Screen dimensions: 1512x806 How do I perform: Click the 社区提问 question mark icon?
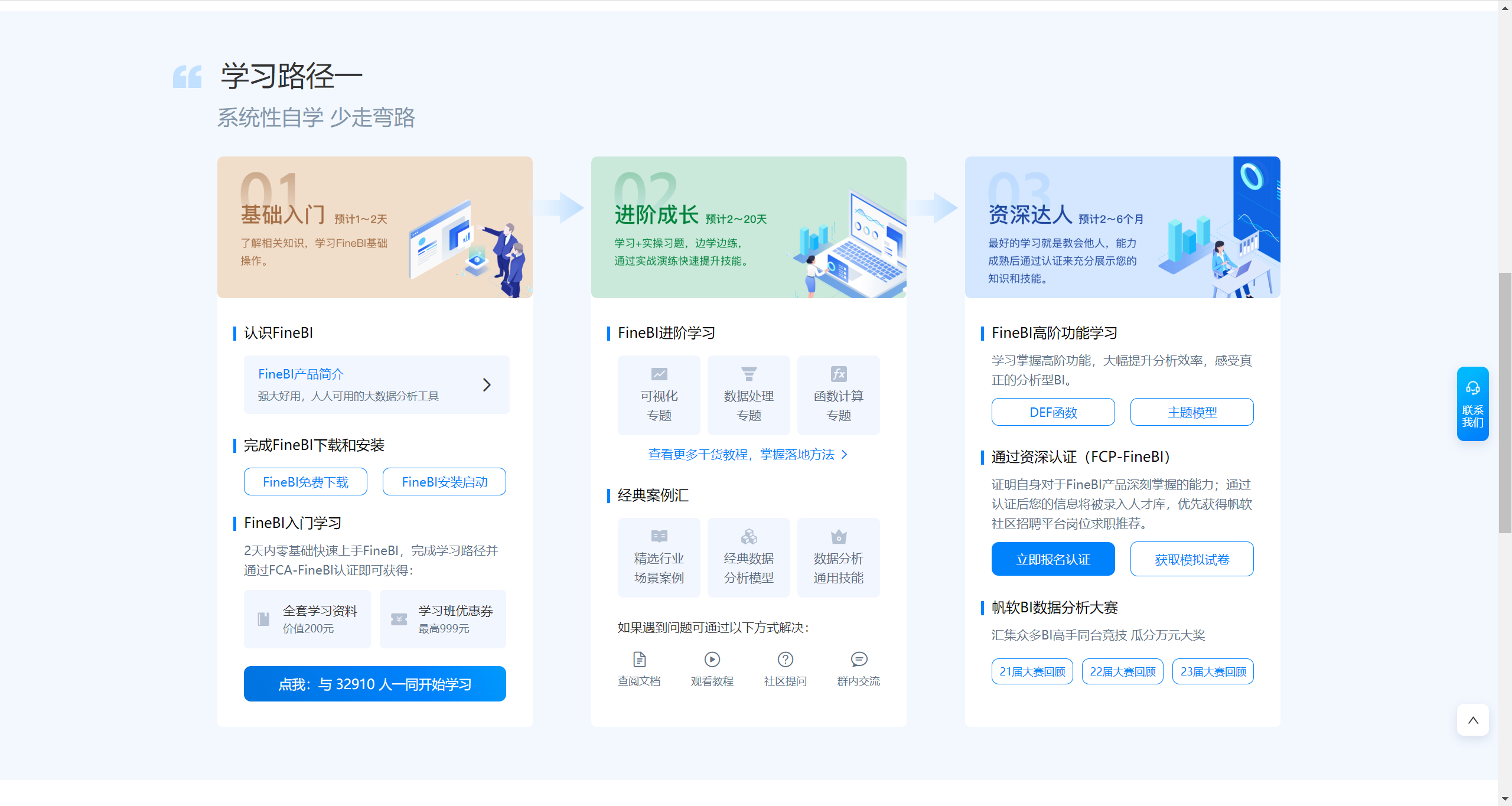[x=785, y=660]
